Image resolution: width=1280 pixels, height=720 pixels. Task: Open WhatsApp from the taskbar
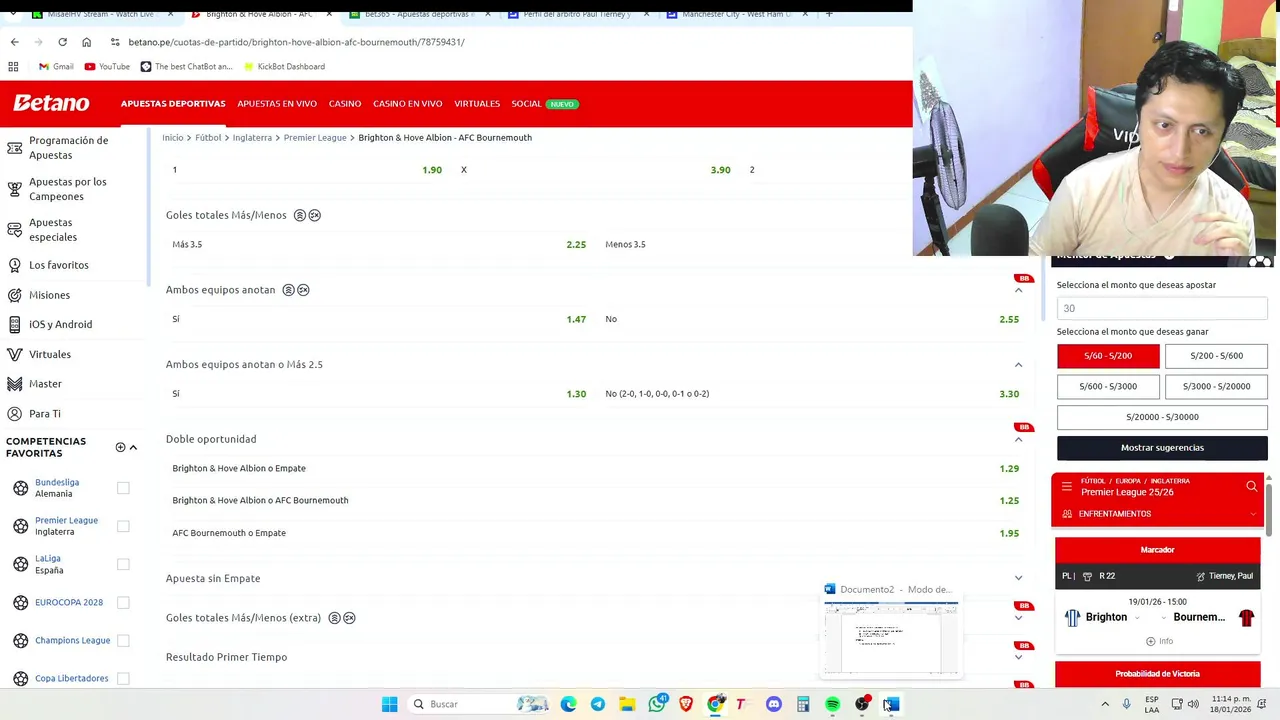[x=657, y=704]
